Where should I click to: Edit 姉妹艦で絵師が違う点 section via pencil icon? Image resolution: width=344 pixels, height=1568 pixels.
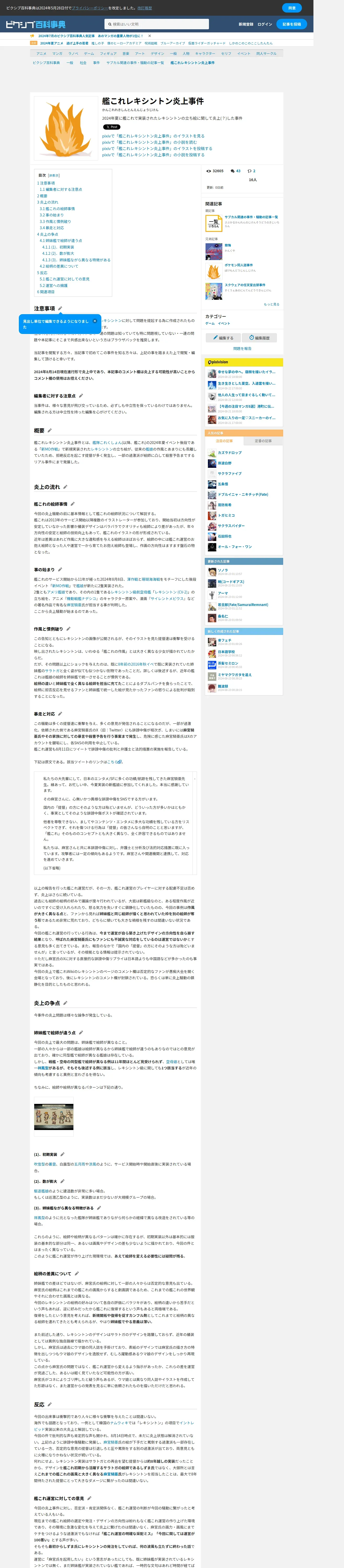click(81, 1032)
